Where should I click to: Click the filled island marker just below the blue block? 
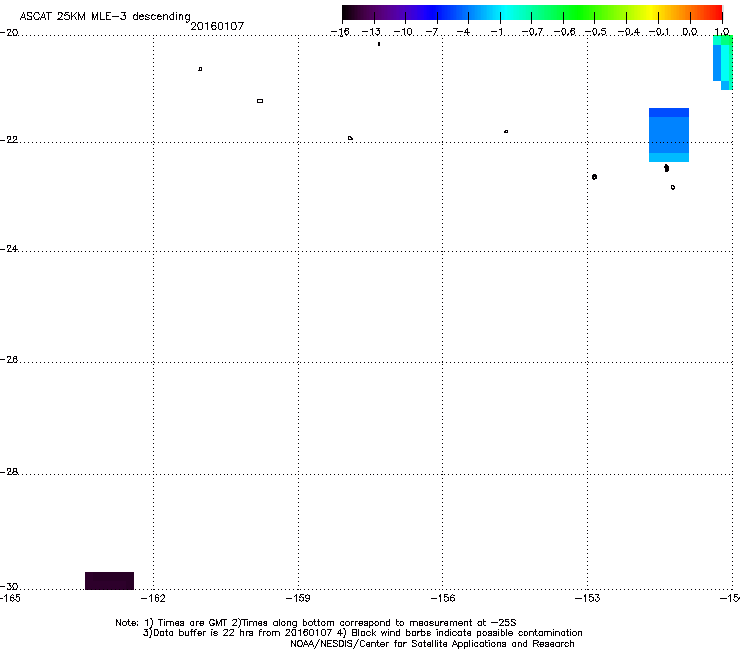click(666, 168)
